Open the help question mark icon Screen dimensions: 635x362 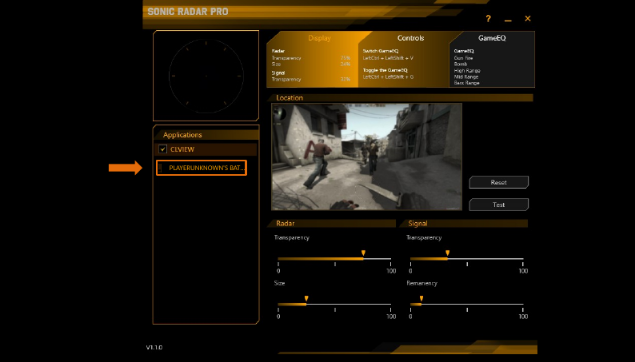pyautogui.click(x=488, y=19)
